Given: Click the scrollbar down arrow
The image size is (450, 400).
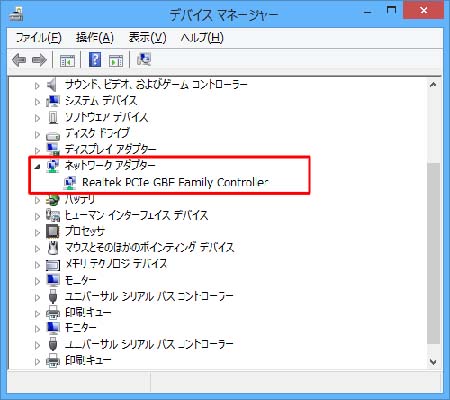Looking at the screenshot, I should [433, 362].
